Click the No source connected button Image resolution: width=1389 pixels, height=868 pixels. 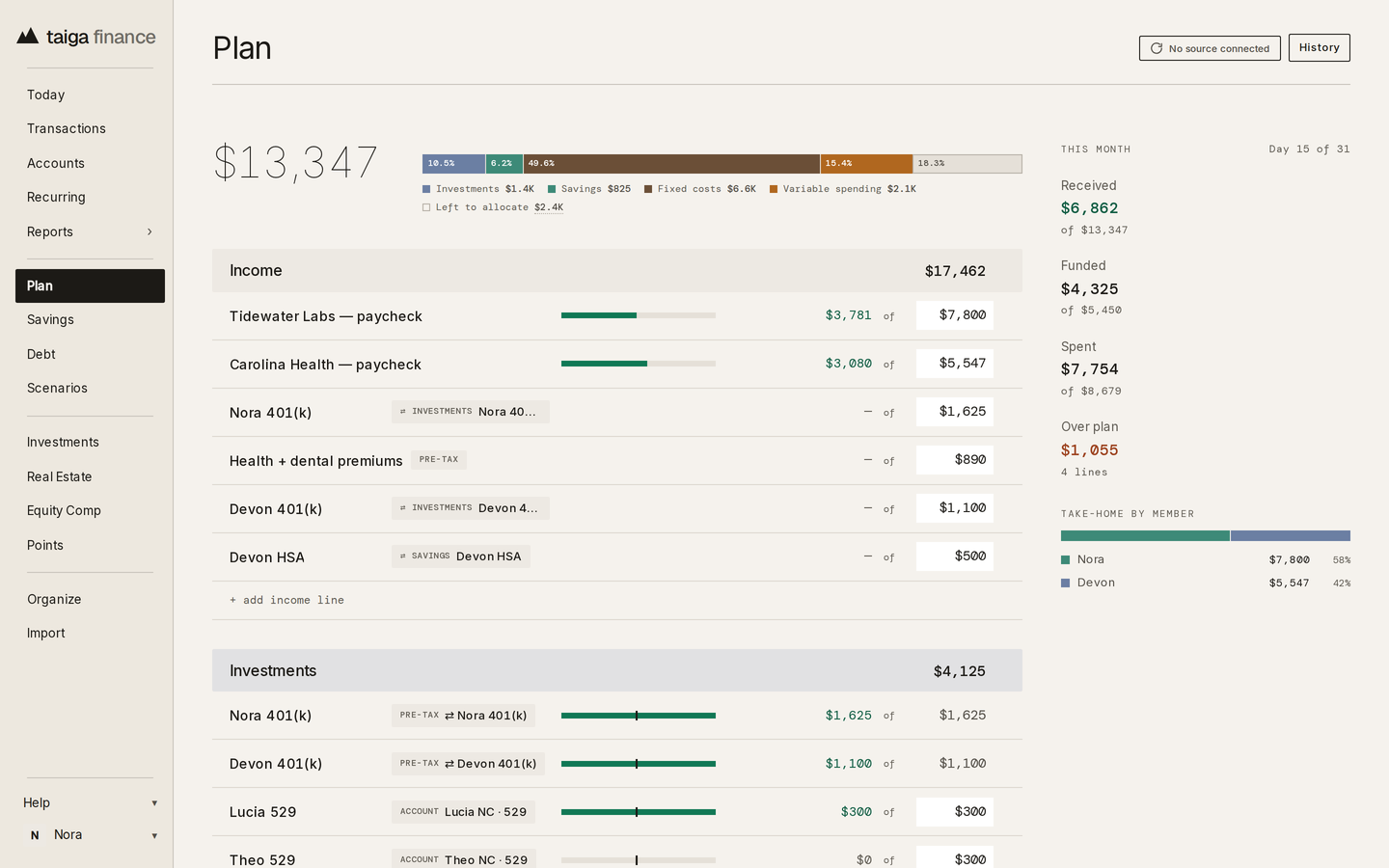click(1210, 48)
